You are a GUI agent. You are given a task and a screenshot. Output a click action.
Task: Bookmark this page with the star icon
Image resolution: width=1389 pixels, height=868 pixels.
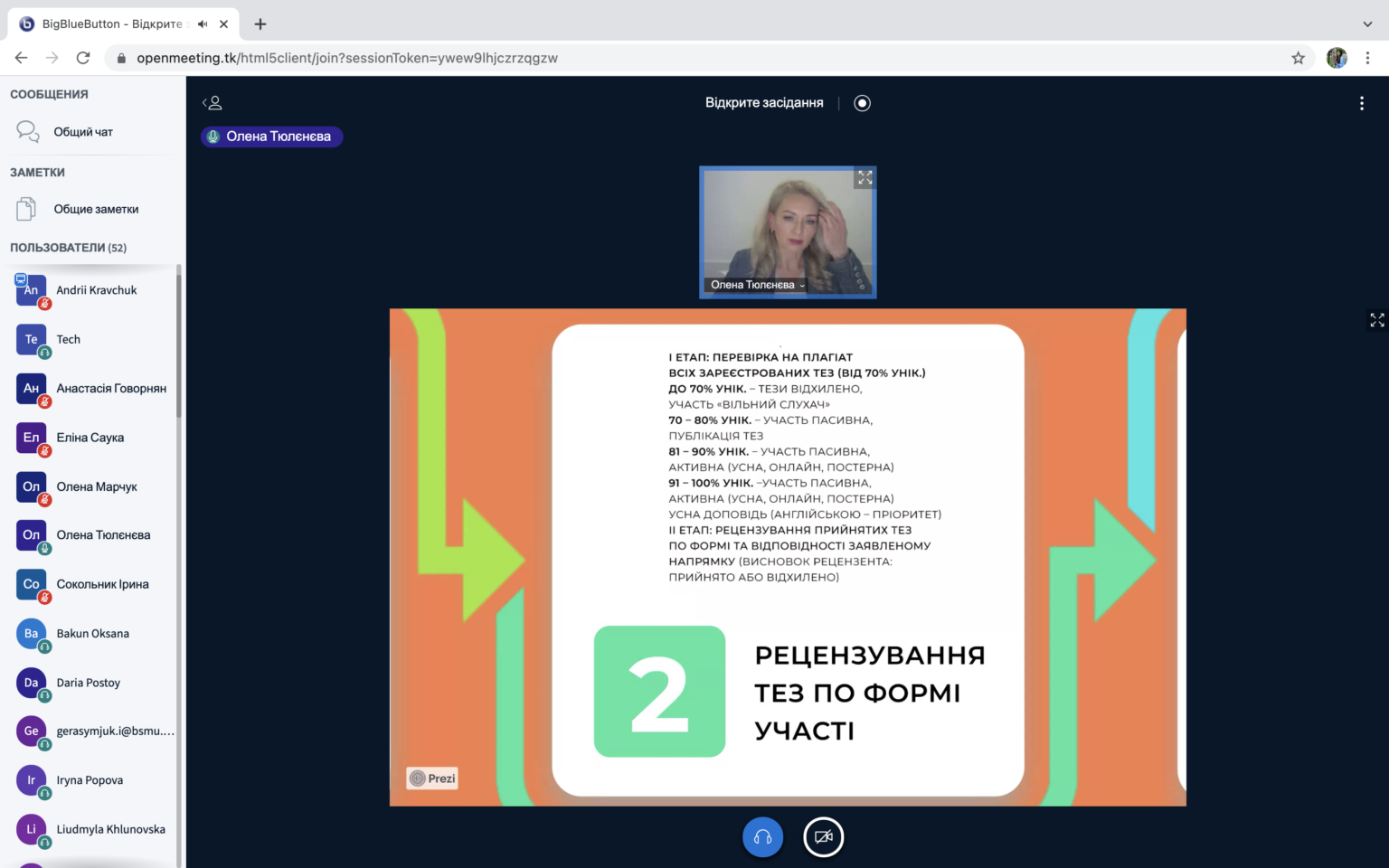point(1298,58)
